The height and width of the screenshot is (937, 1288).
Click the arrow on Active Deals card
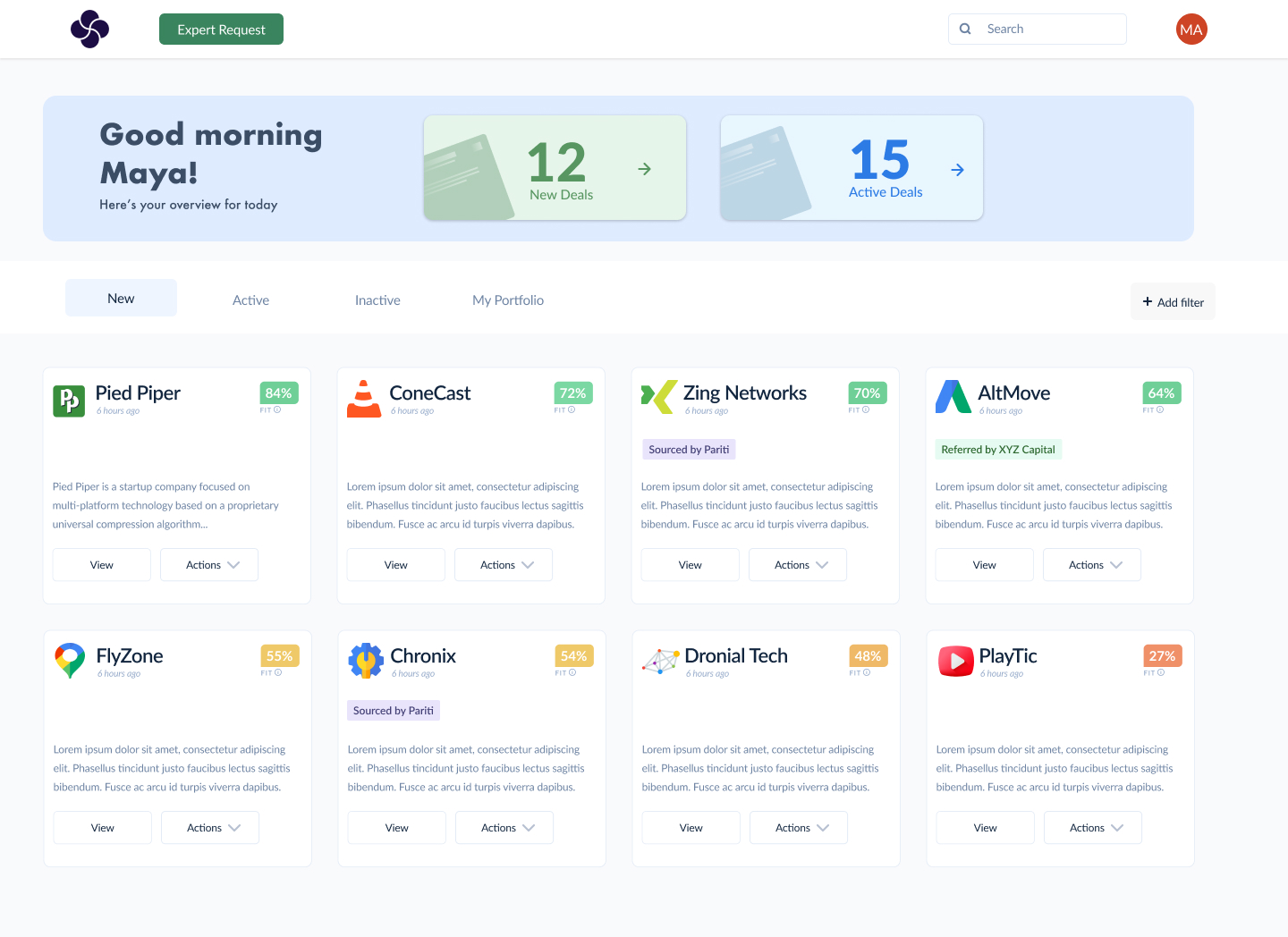(x=957, y=170)
